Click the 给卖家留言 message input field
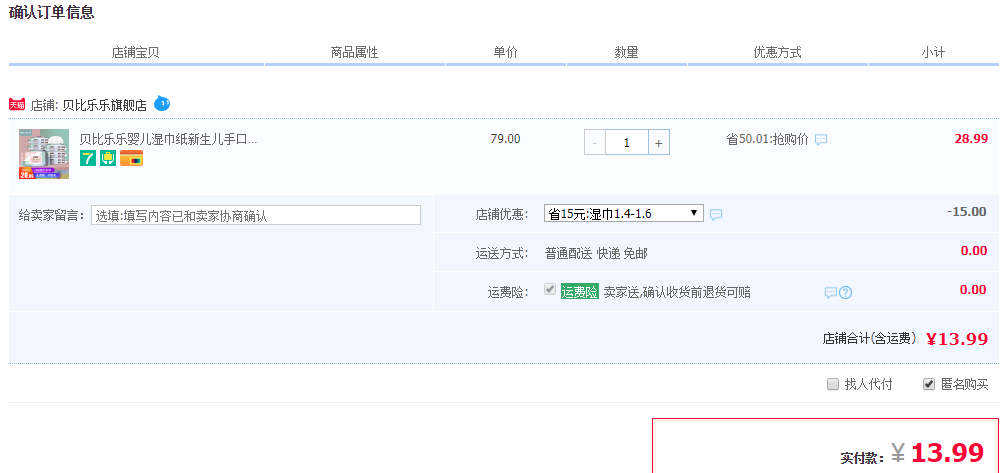The image size is (1006, 473). [256, 215]
